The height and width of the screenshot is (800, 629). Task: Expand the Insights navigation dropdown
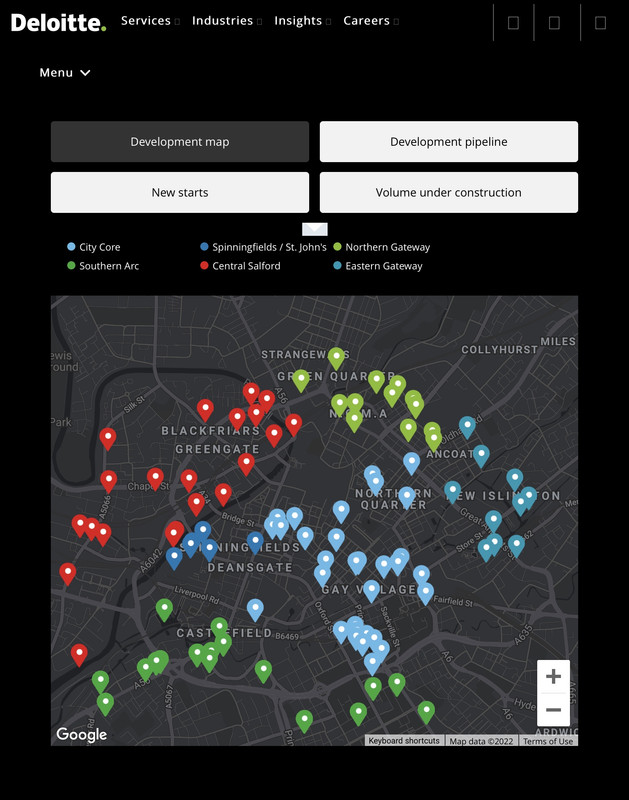click(x=303, y=21)
